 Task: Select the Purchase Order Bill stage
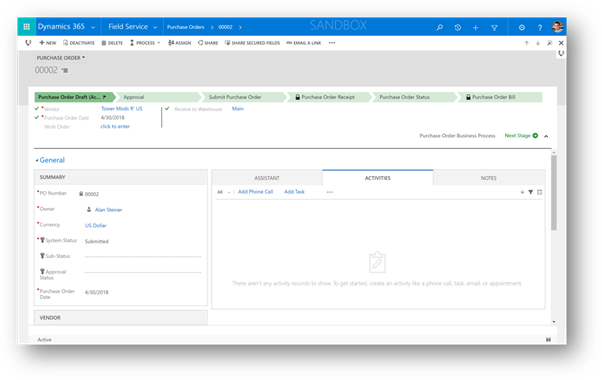(x=499, y=97)
